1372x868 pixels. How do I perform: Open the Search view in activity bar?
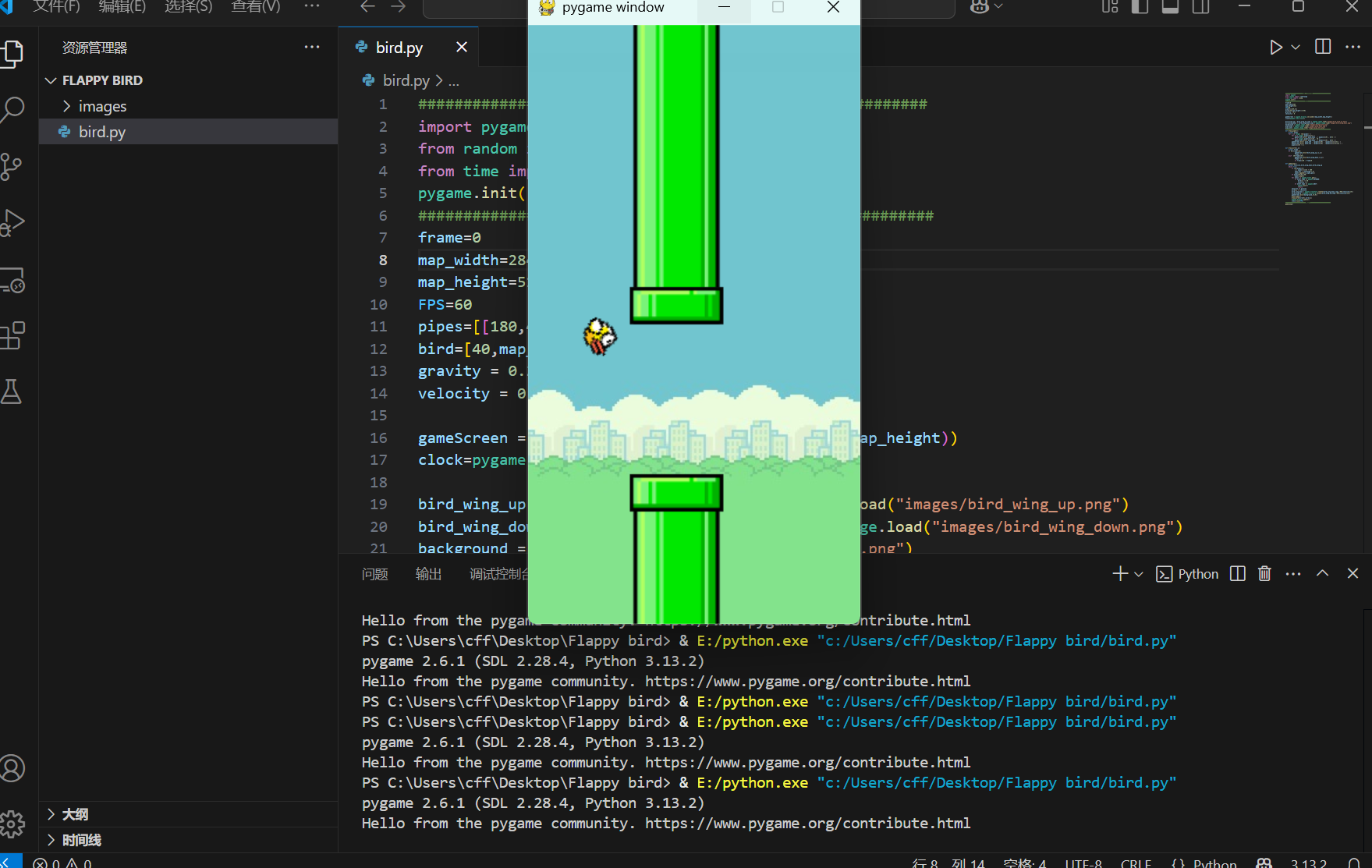point(12,109)
